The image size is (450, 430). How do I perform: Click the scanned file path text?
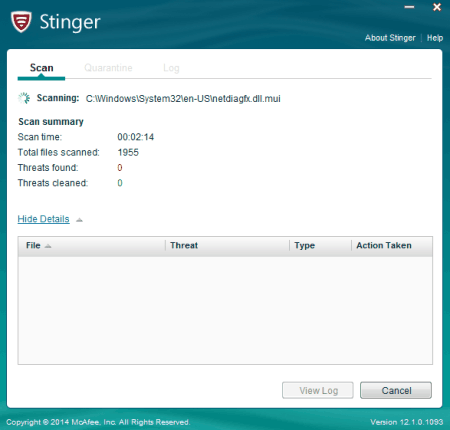[183, 99]
